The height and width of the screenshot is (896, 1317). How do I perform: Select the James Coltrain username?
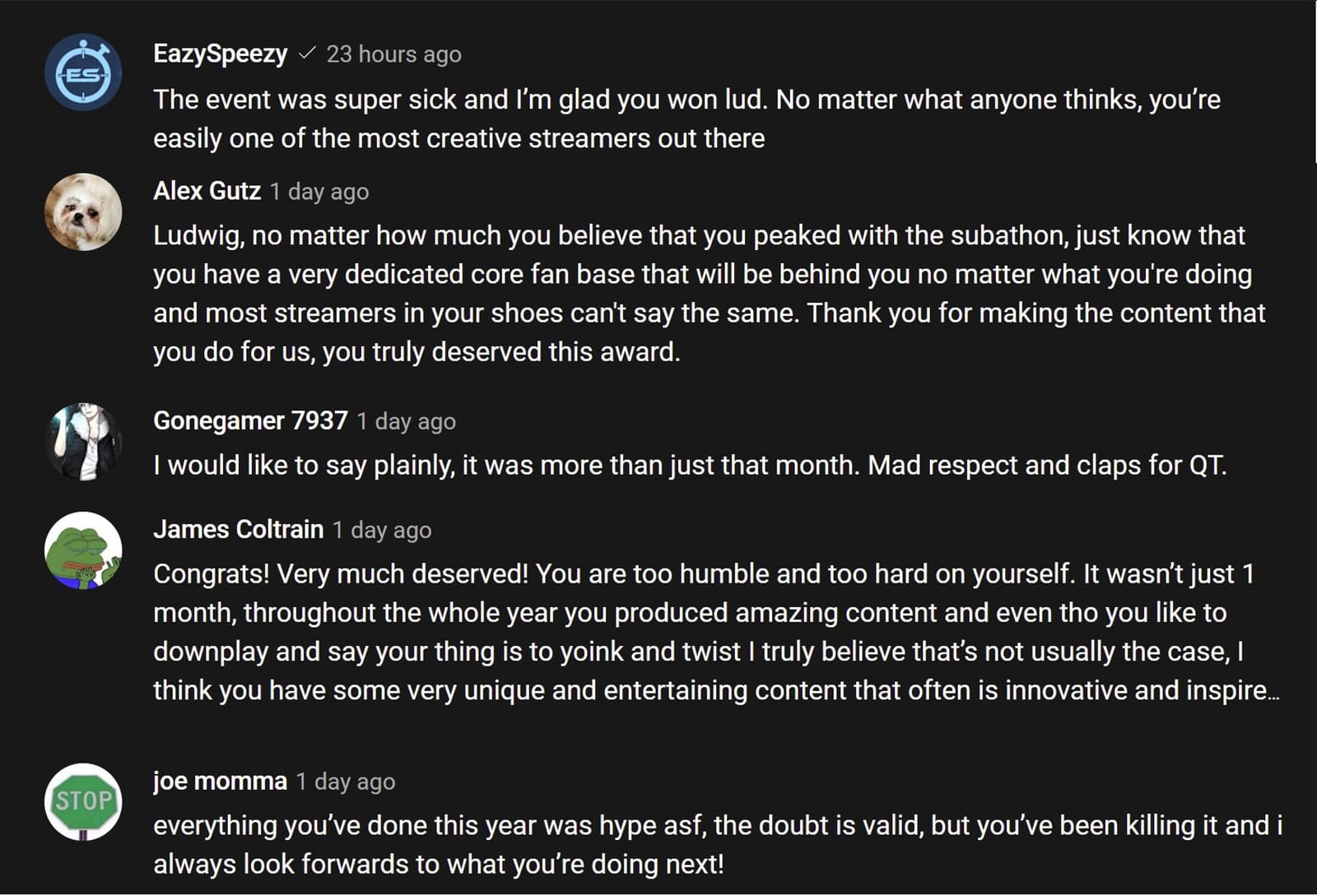237,529
